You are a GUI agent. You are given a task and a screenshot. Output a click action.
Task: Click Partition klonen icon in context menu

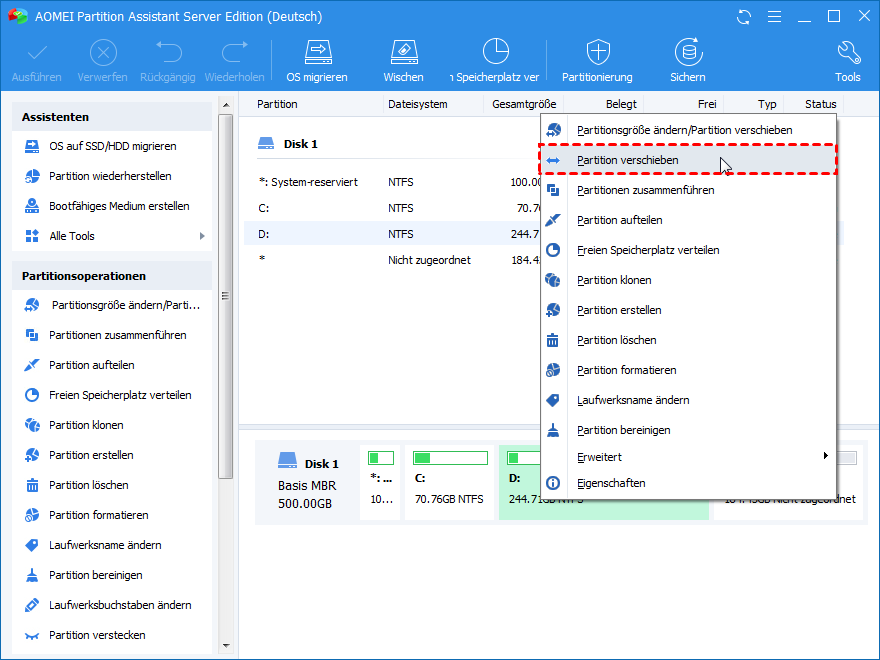(x=553, y=280)
